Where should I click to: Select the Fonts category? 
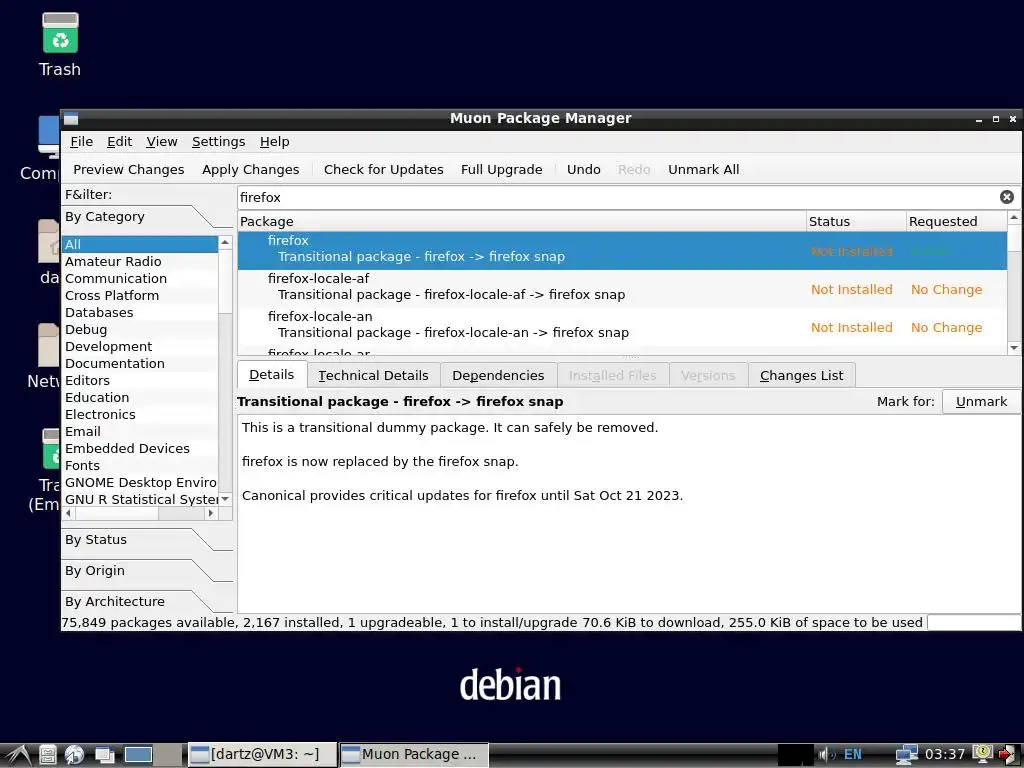coord(140,465)
